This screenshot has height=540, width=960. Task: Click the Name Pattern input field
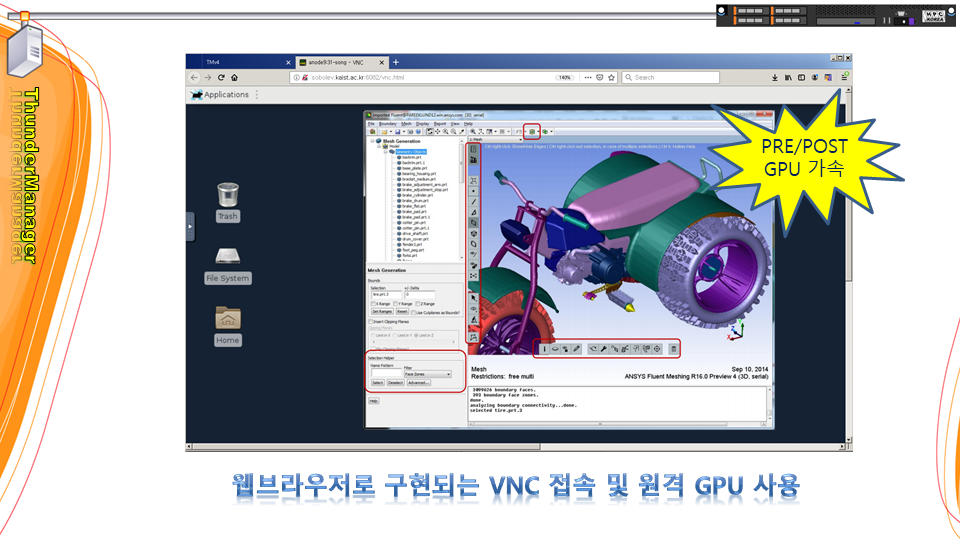(386, 372)
